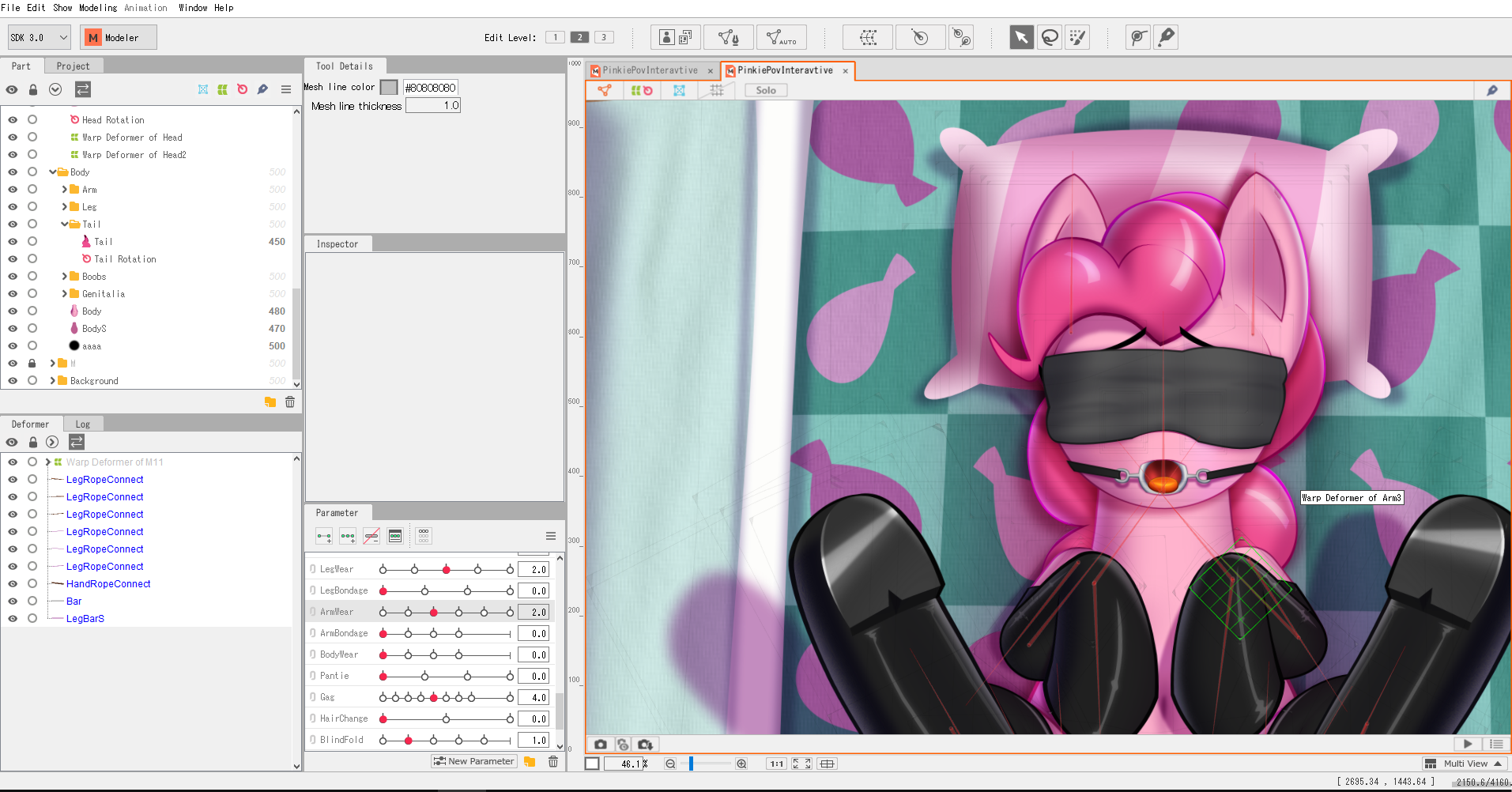Toggle lock on the M folder
Screen dimensions: 1512x792
coord(32,364)
